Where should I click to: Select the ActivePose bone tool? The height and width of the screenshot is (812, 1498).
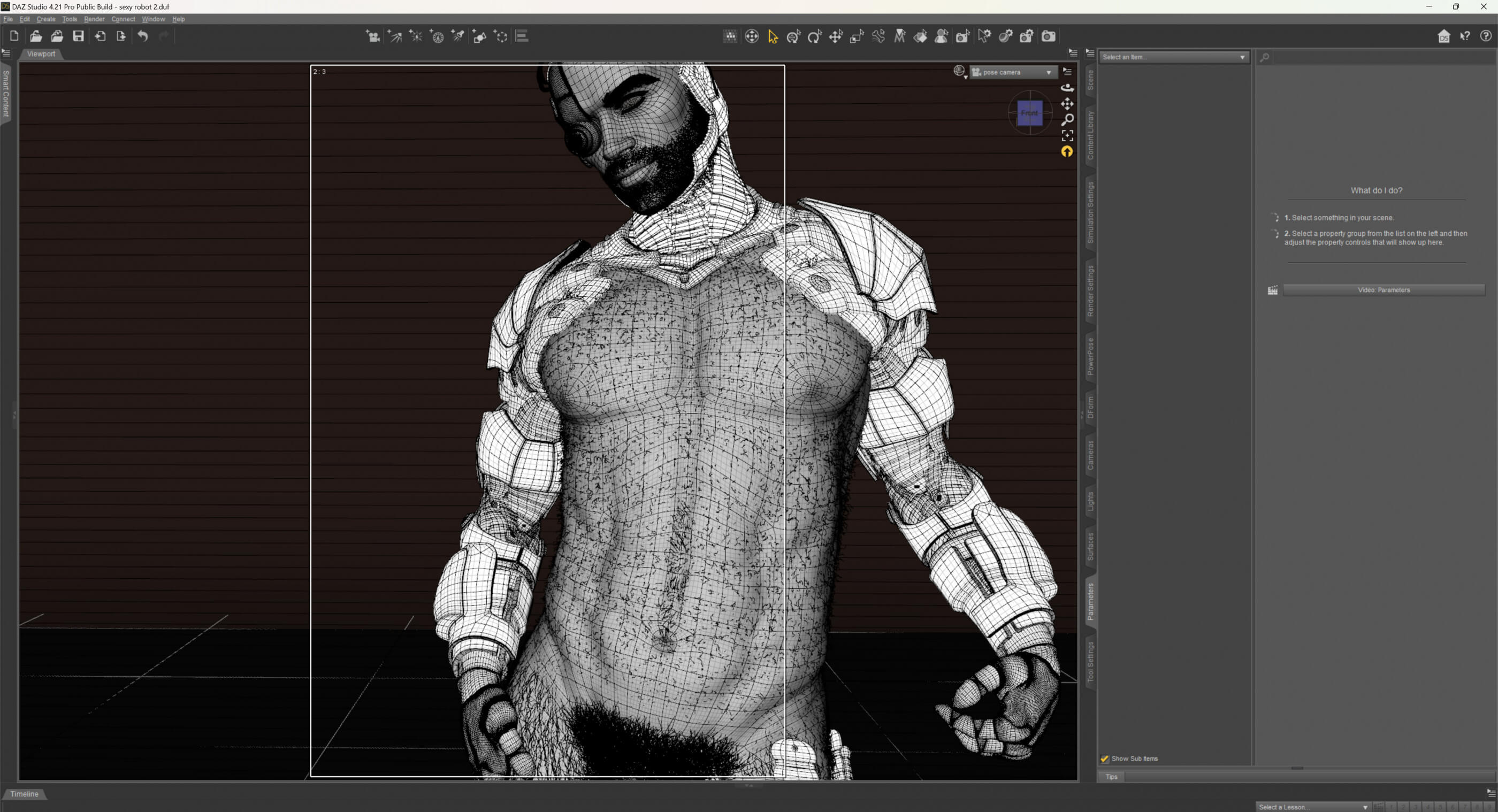pyautogui.click(x=878, y=36)
